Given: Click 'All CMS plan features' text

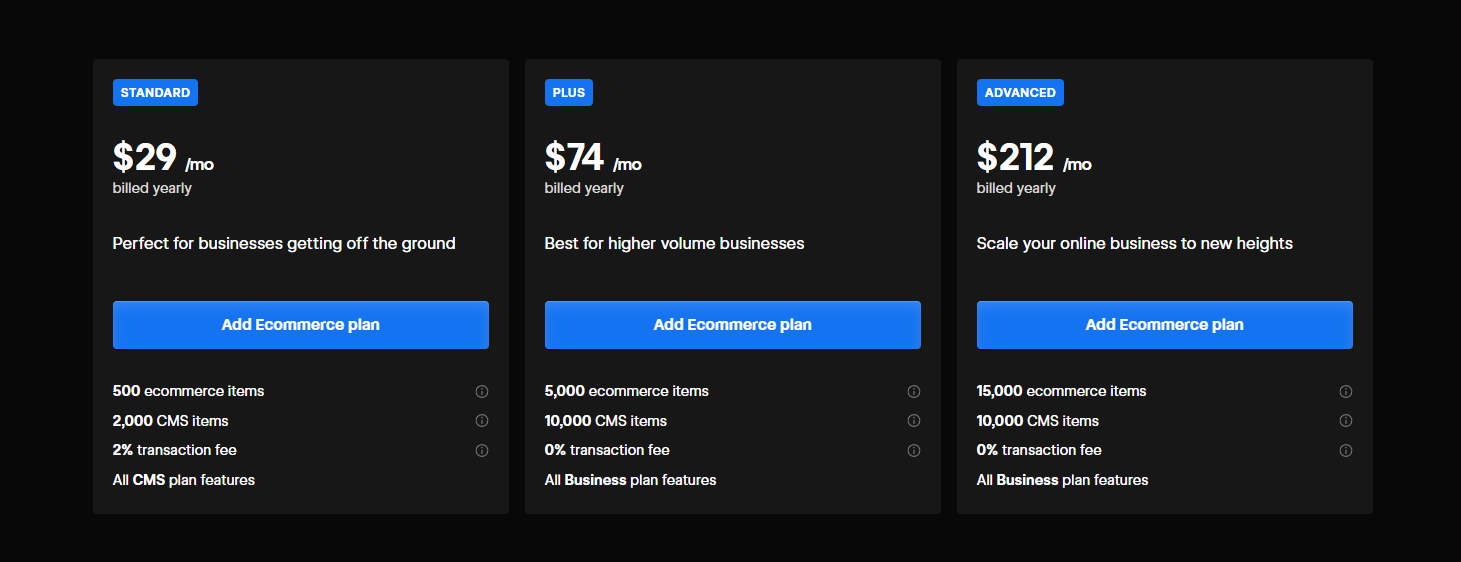Looking at the screenshot, I should (184, 480).
